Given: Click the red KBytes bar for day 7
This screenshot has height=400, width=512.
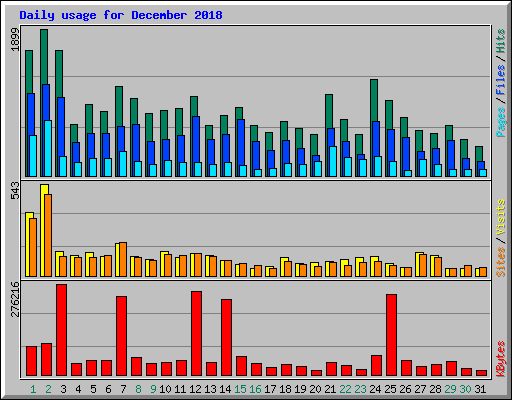Looking at the screenshot, I should (121, 336).
